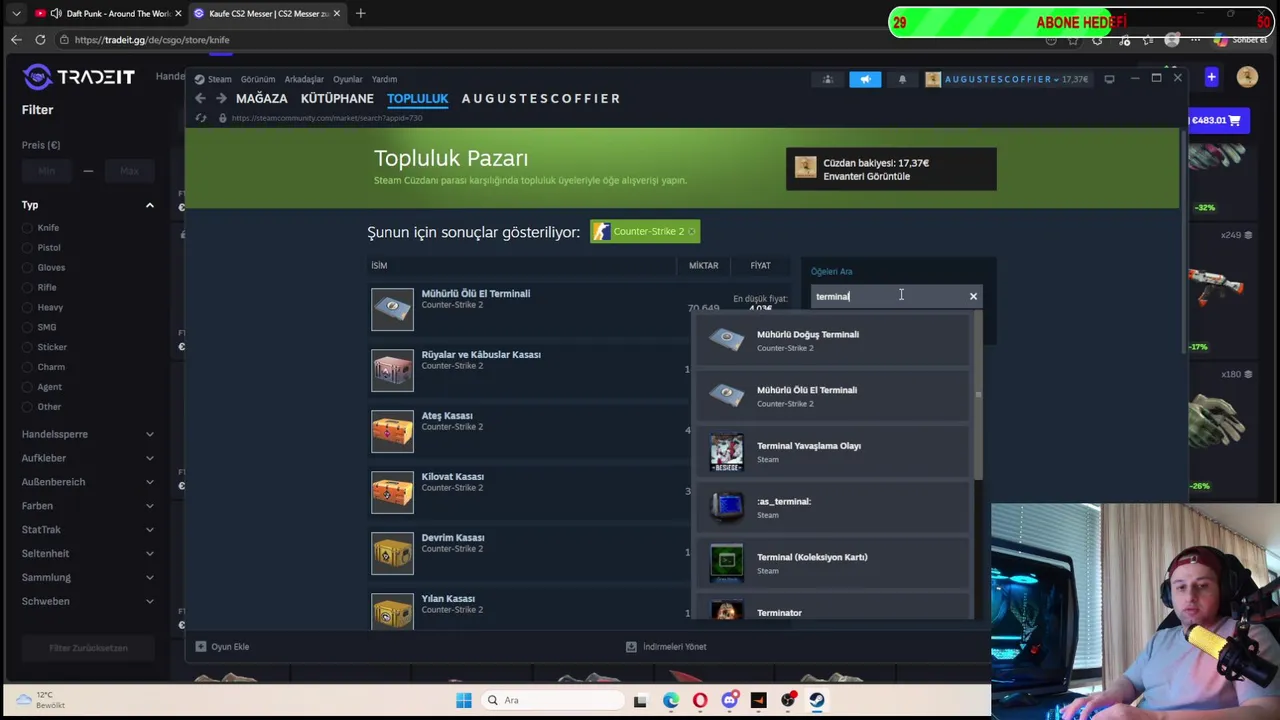Screen dimensions: 1280x720
Task: Click the Windows Start button
Action: point(464,700)
